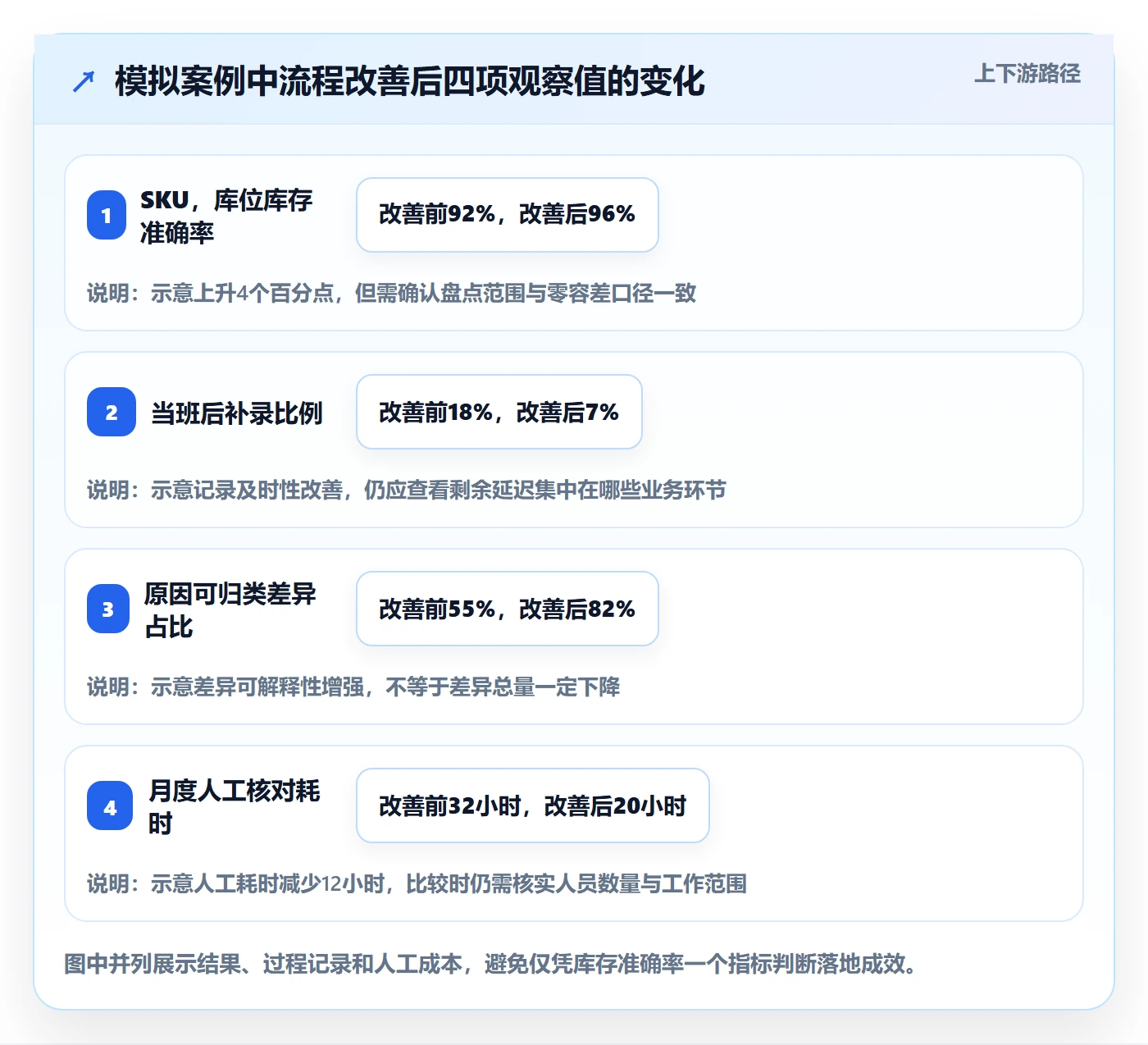Click the note about 人工耗时减少12小时
1148x1045 pixels.
(417, 883)
